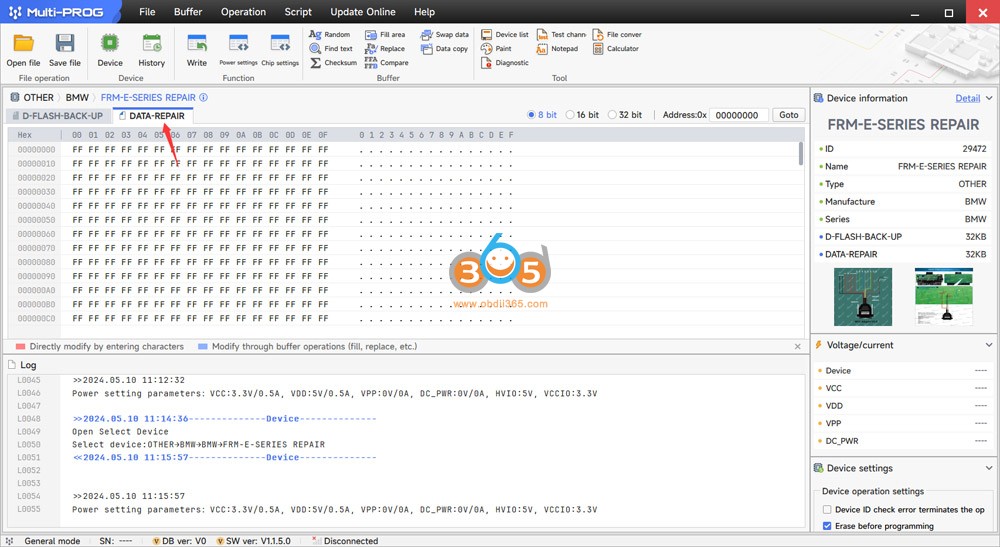
Task: Click the hex editor vertical scrollbar
Action: (800, 154)
